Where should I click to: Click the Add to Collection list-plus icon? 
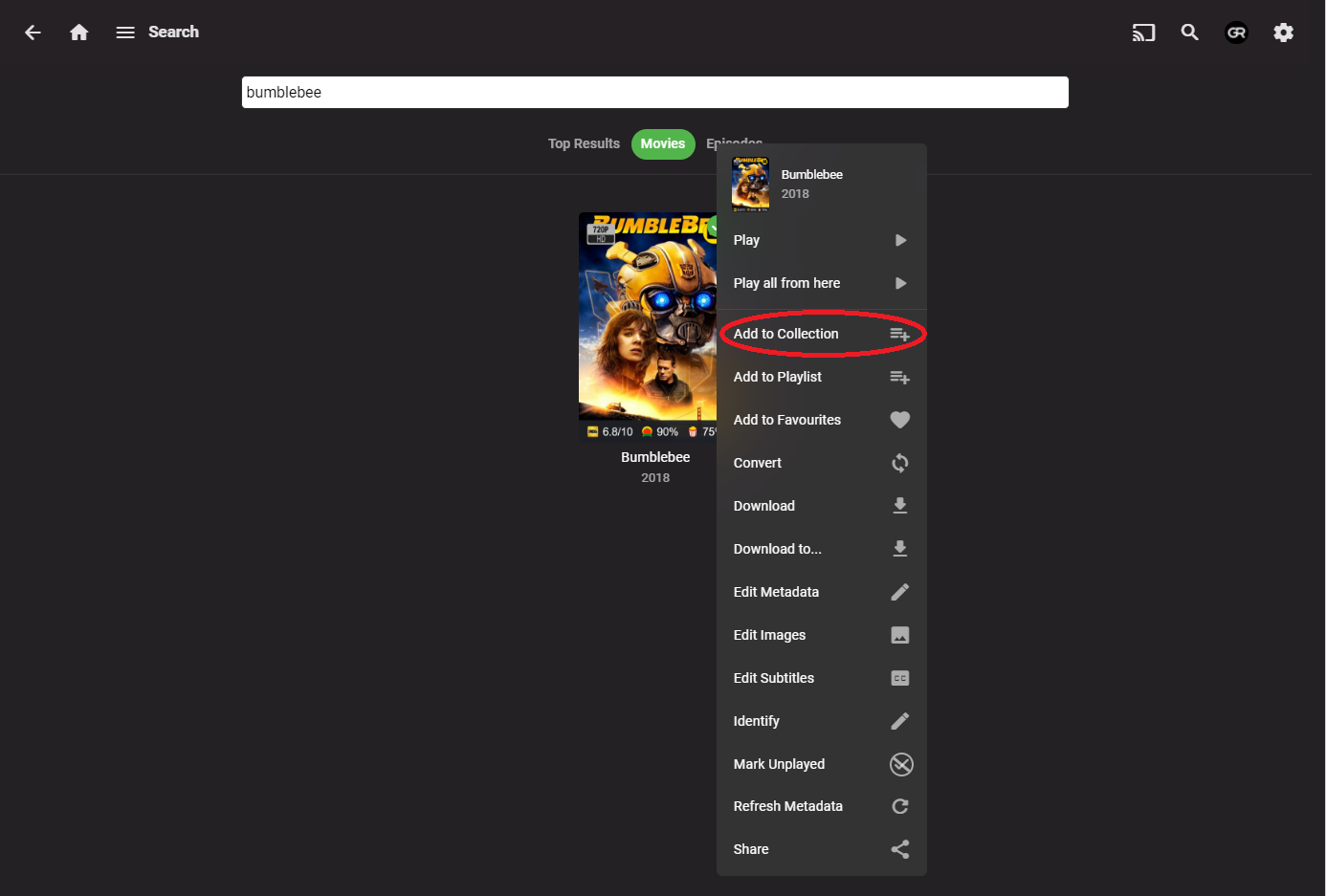click(x=899, y=334)
